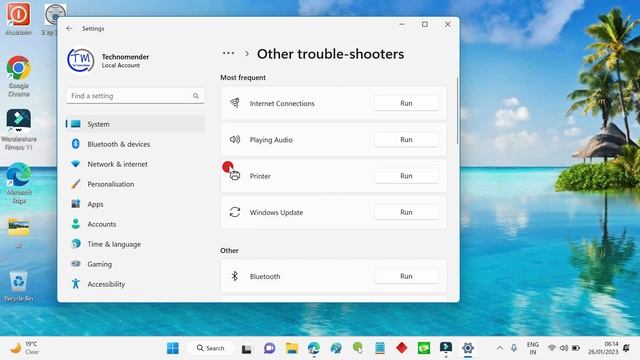The width and height of the screenshot is (640, 360).
Task: Open Chat app on the taskbar
Action: coord(269,348)
